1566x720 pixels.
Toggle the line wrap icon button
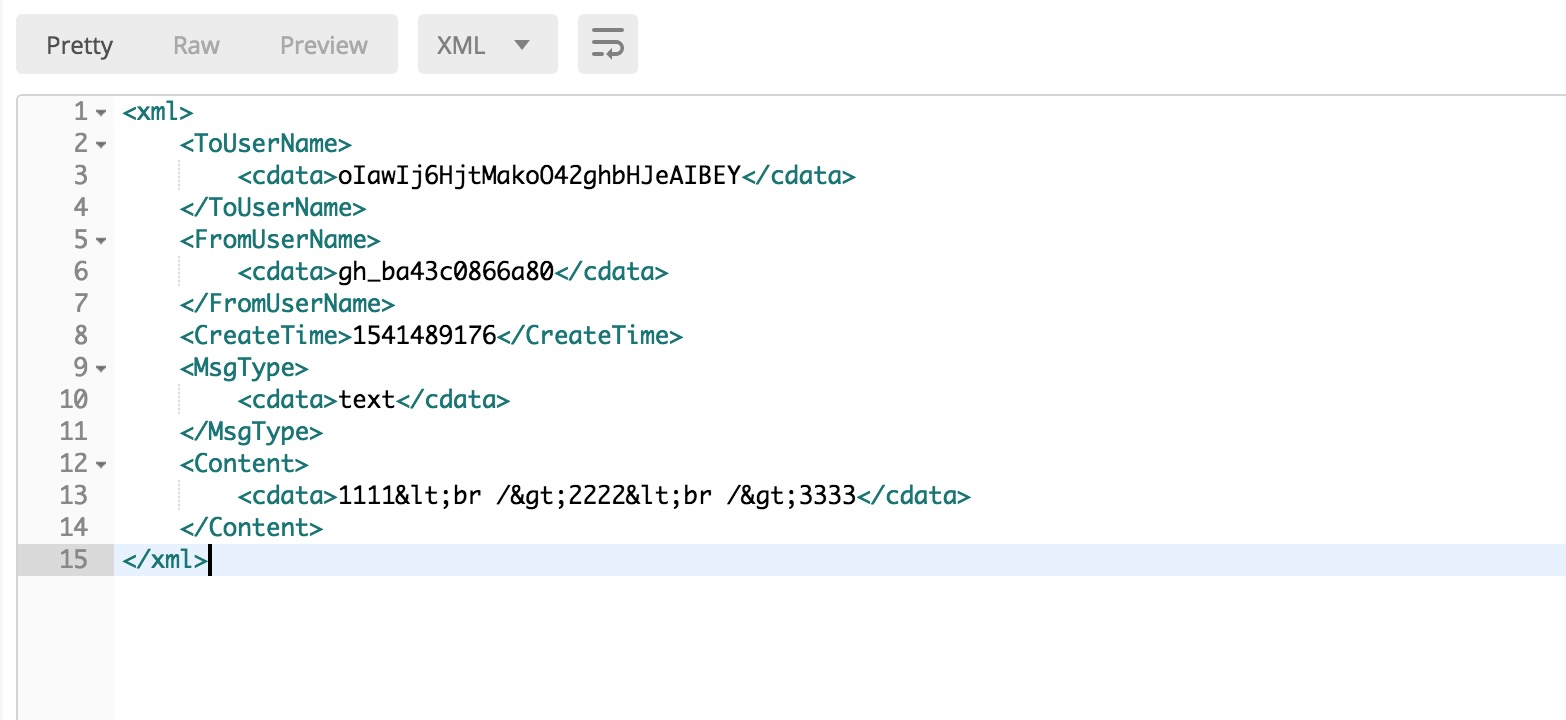point(608,44)
